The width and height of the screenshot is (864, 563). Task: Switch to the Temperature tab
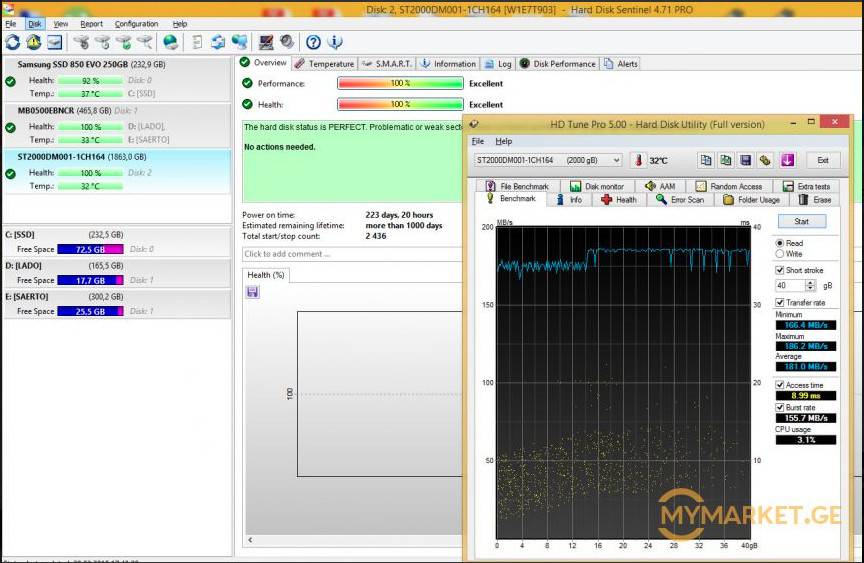click(325, 64)
